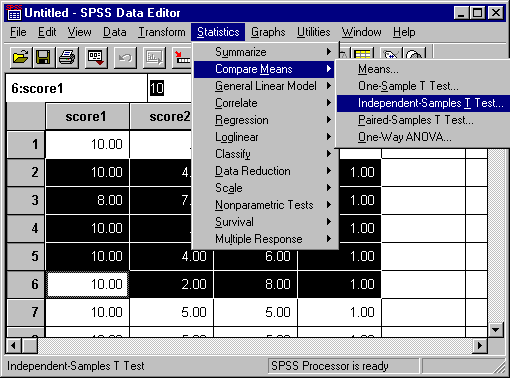Screen dimensions: 510x378
Task: Click the horizontal scrollbar right arrow
Action: pos(480,345)
